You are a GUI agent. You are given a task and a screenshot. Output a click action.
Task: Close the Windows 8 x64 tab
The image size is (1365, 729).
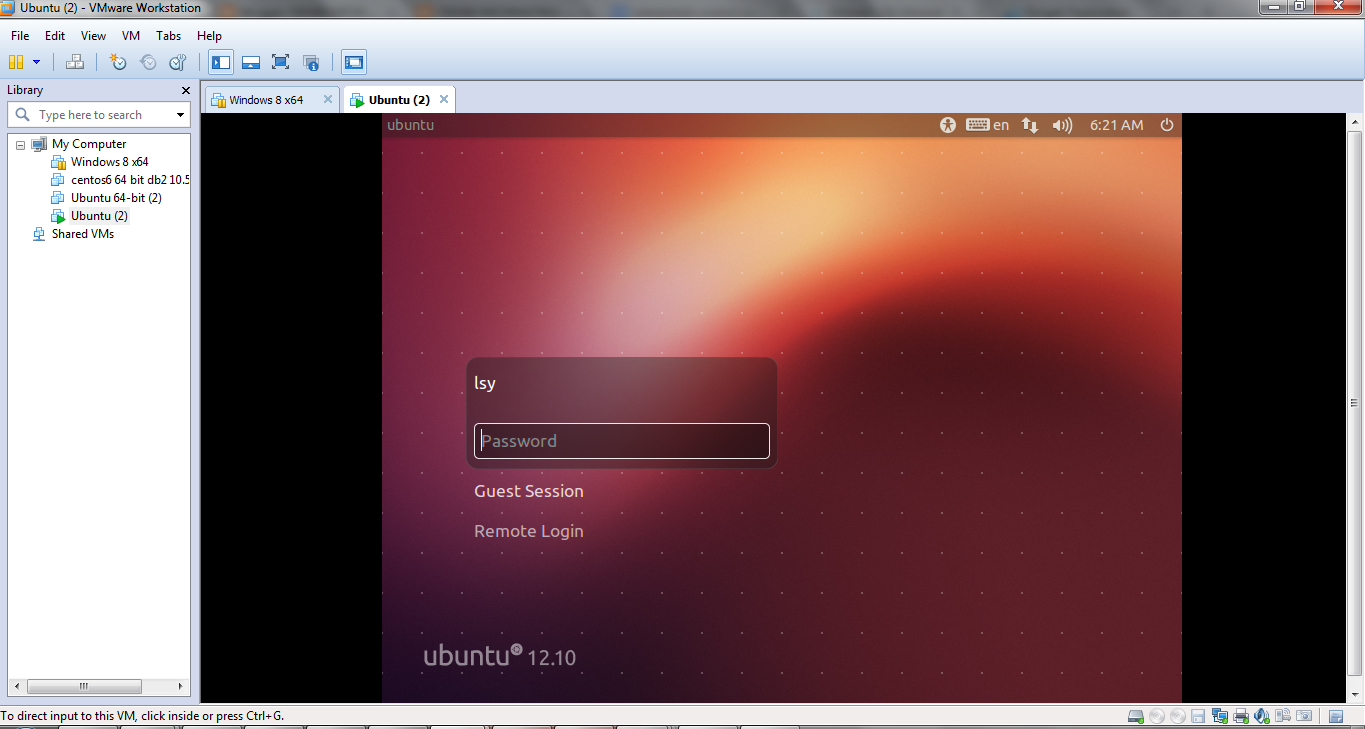(x=327, y=100)
